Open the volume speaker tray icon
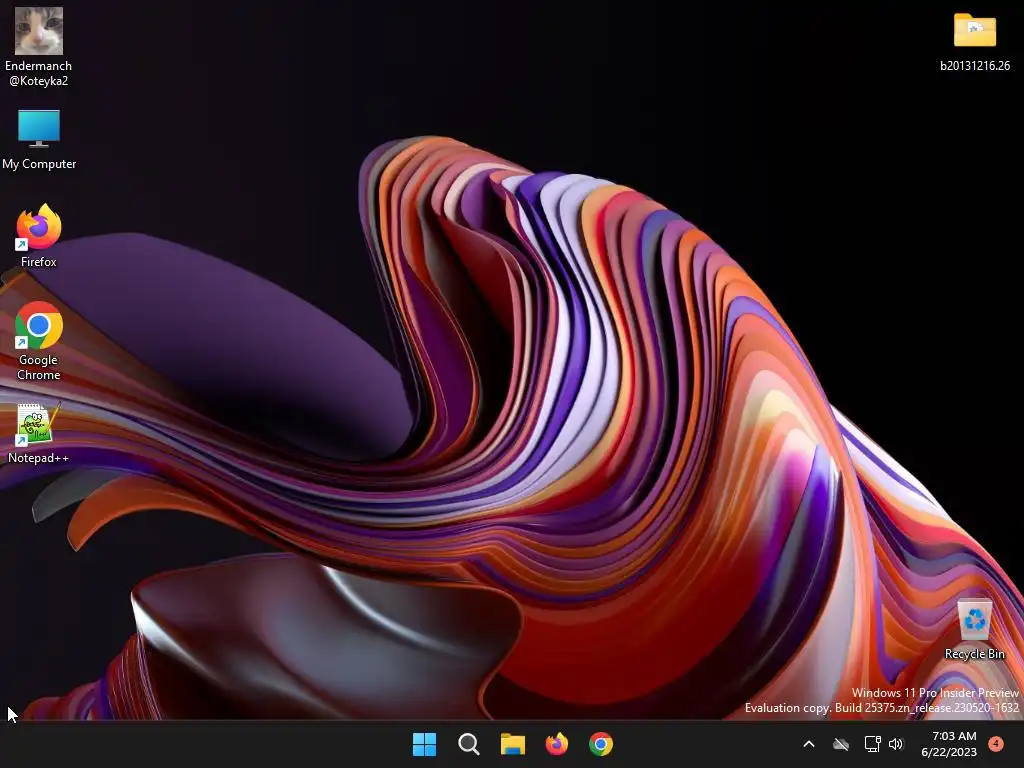 (x=896, y=744)
